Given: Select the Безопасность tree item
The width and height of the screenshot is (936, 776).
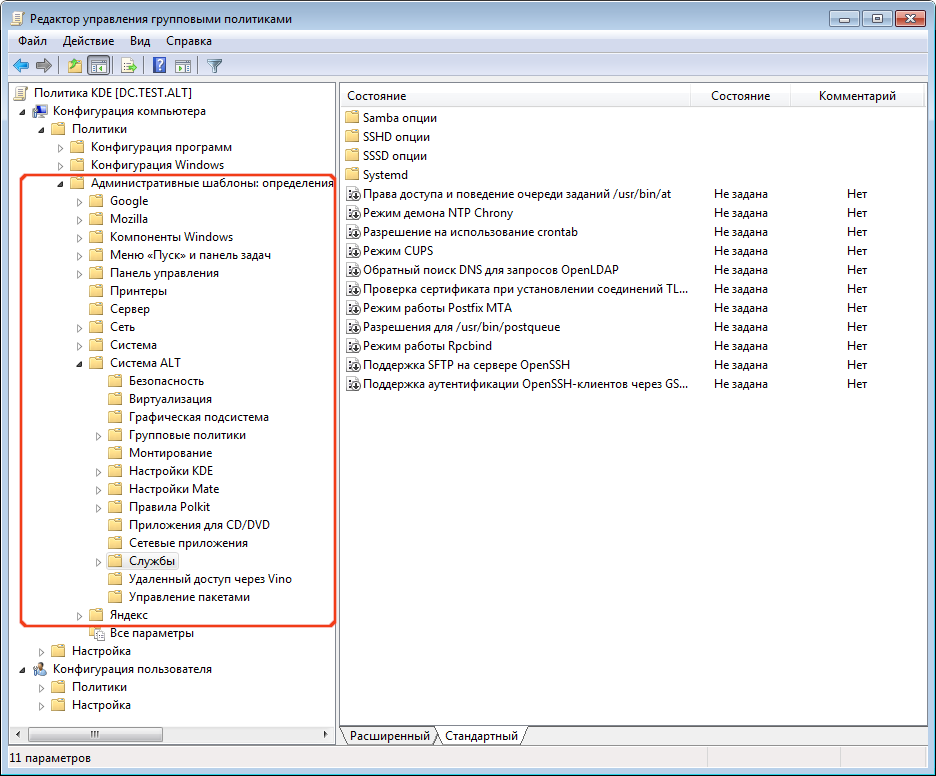Looking at the screenshot, I should 167,381.
